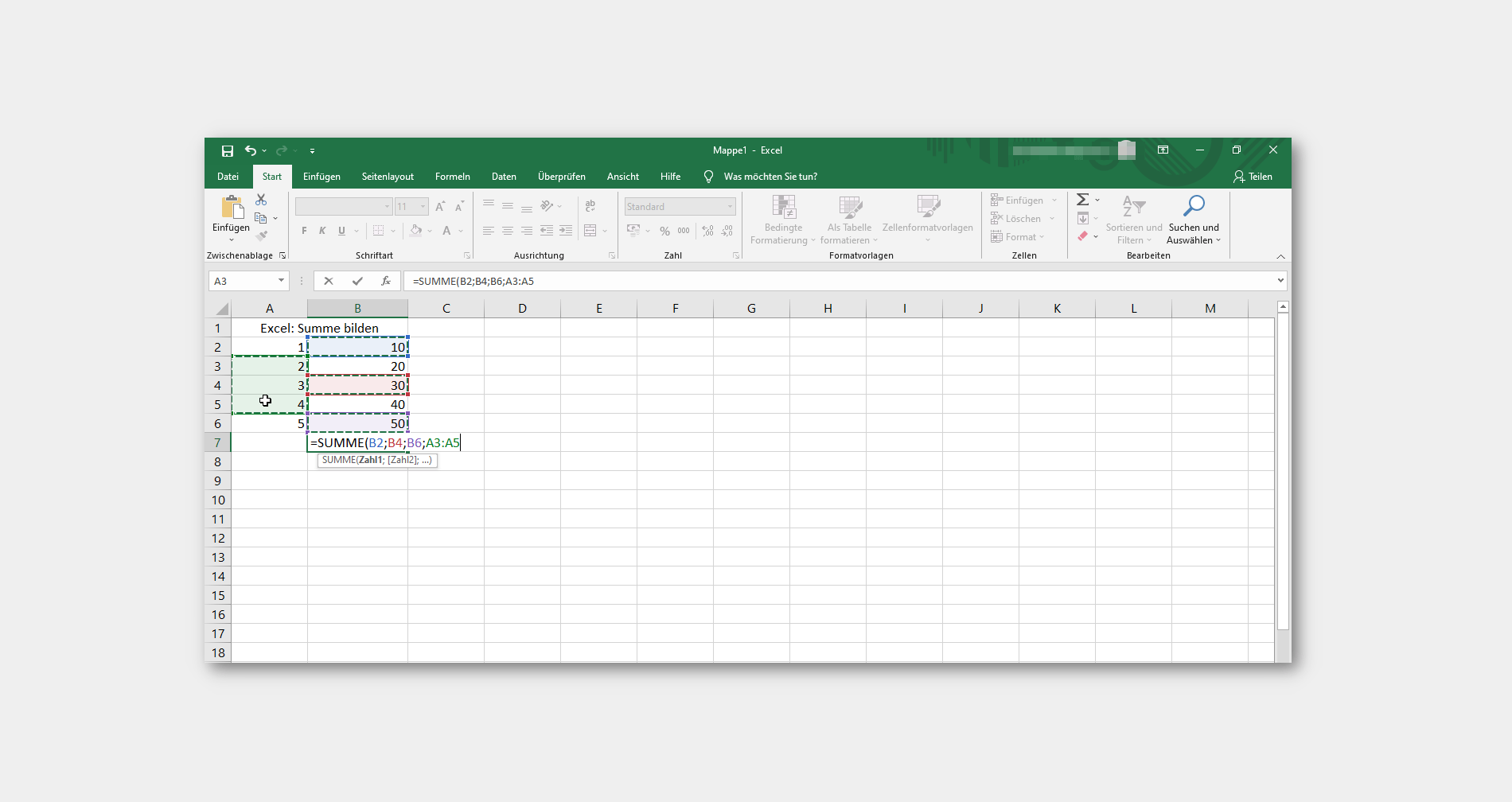The height and width of the screenshot is (802, 1512).
Task: Add a decimal place
Action: (x=708, y=231)
